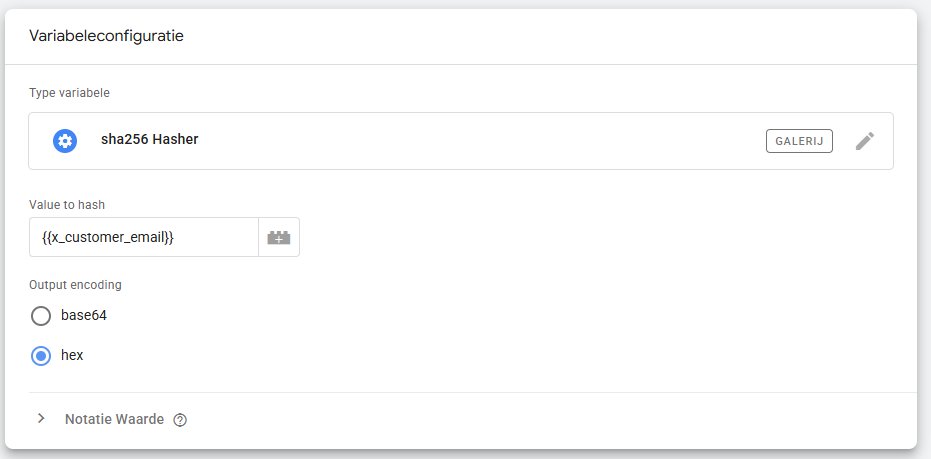
Task: Click the Value to hash label
Action: coord(67,205)
